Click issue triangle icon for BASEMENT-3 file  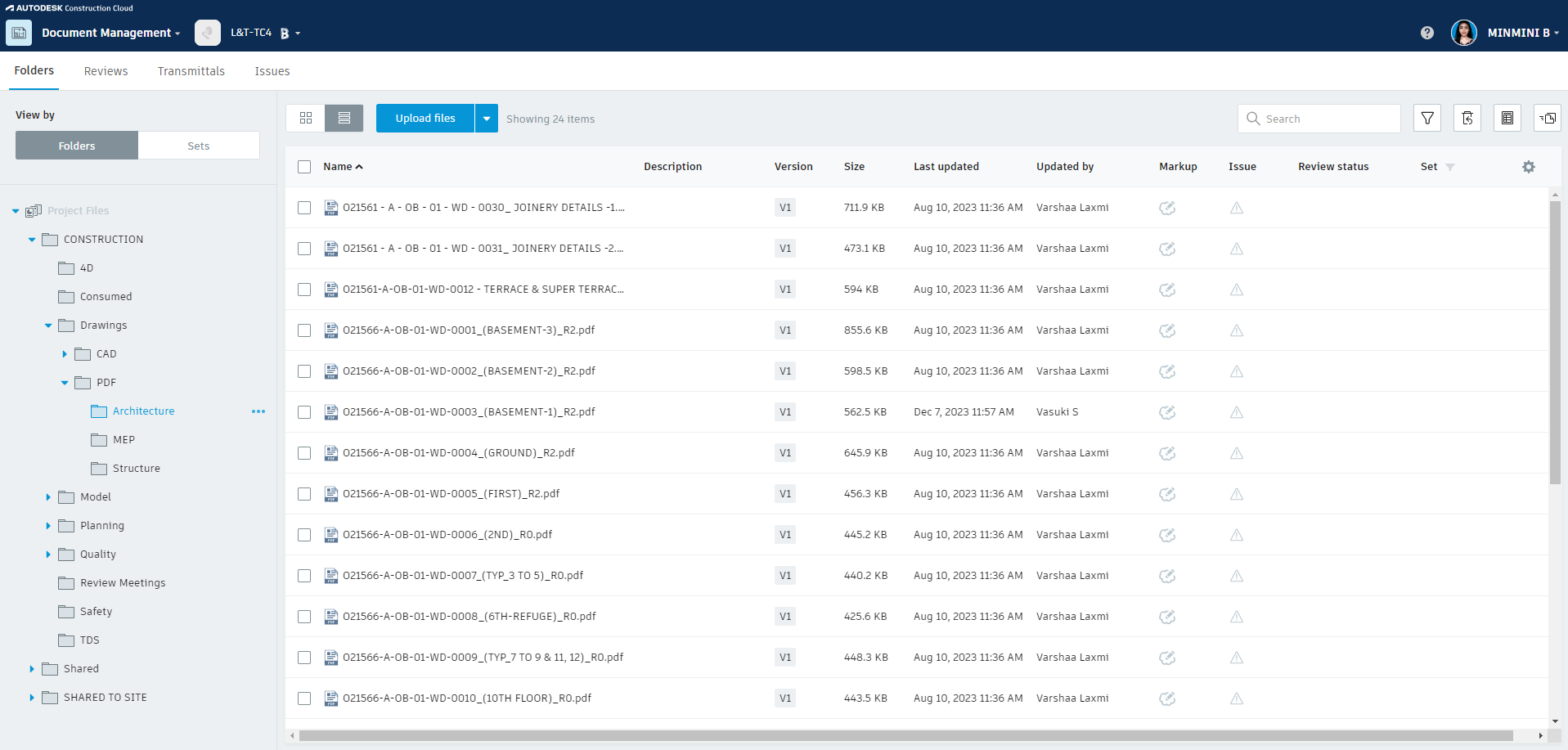click(x=1237, y=330)
